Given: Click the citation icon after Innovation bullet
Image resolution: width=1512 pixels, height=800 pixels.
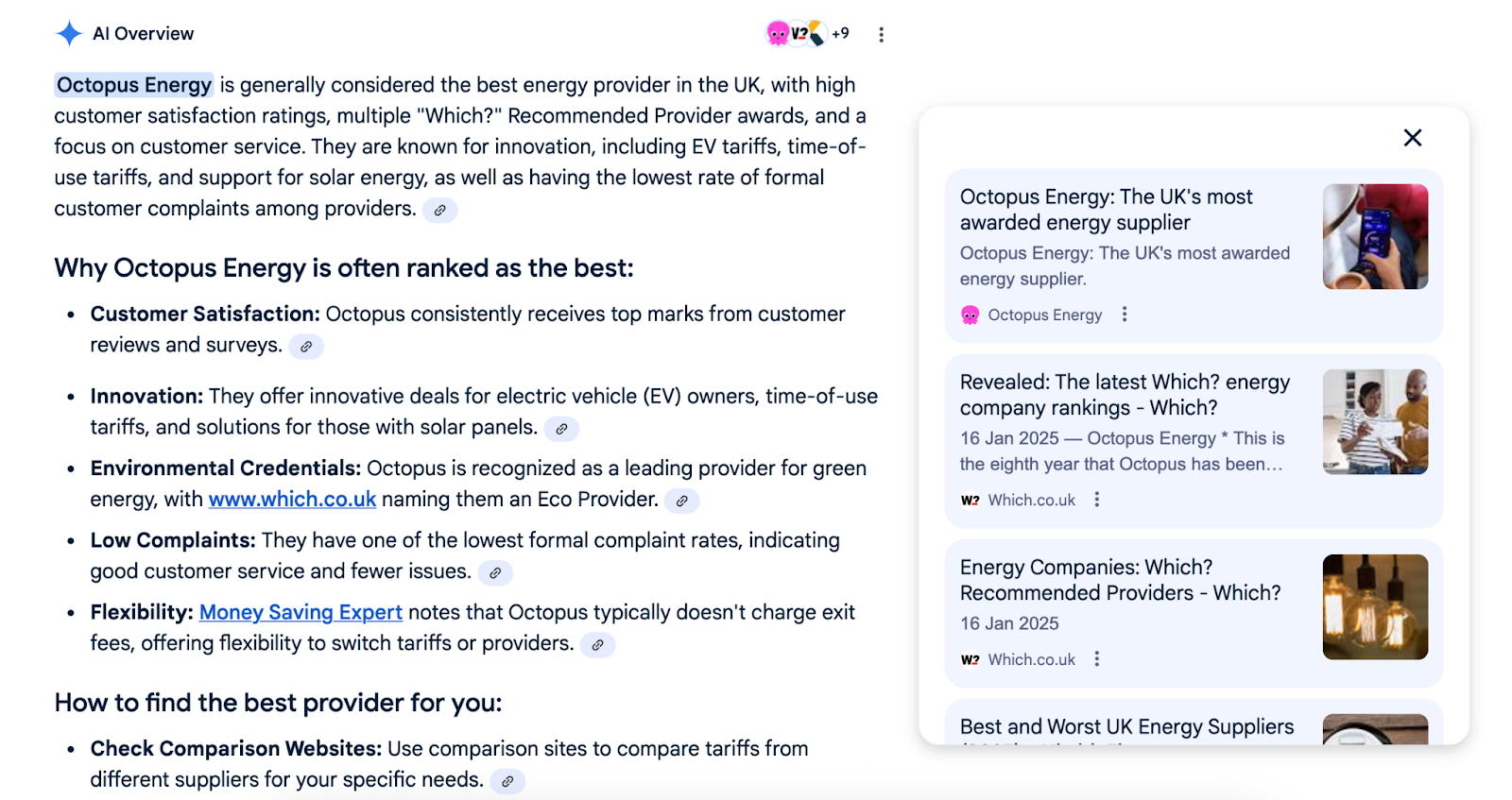Looking at the screenshot, I should pos(561,428).
